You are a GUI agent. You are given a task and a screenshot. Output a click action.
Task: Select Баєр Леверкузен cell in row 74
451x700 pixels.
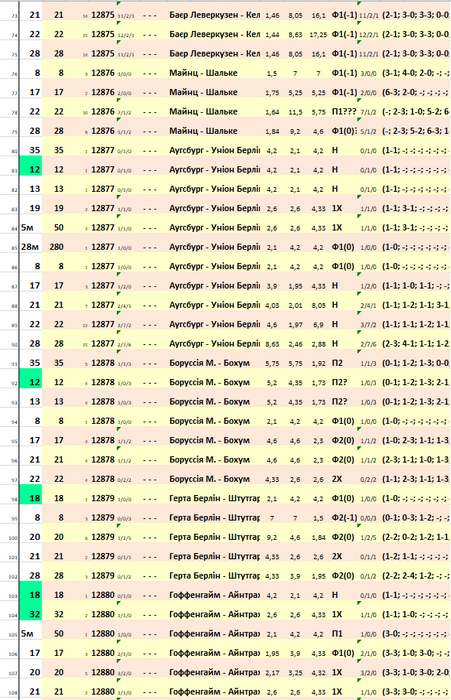[x=214, y=34]
